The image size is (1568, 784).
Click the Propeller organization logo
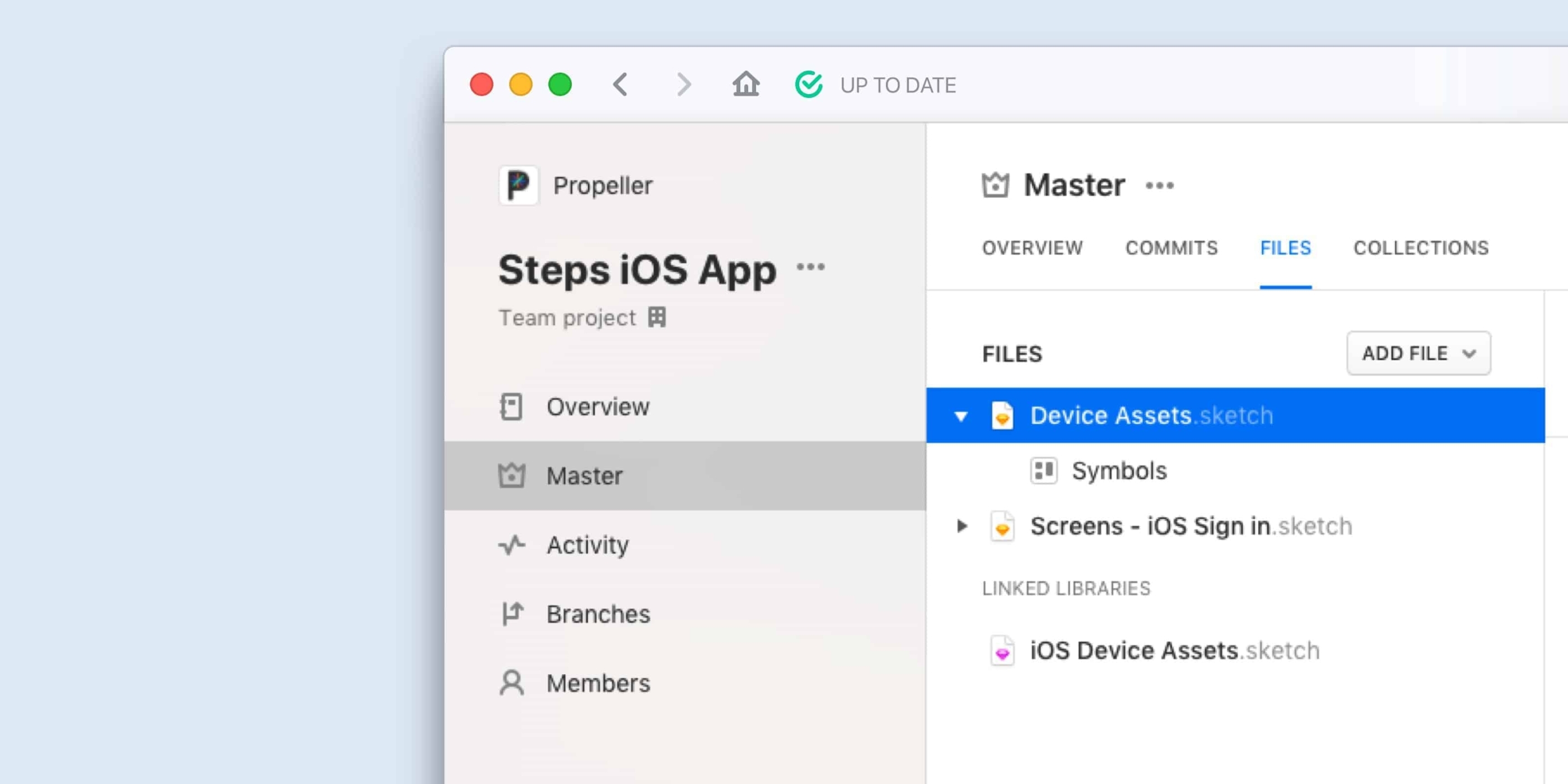tap(518, 185)
